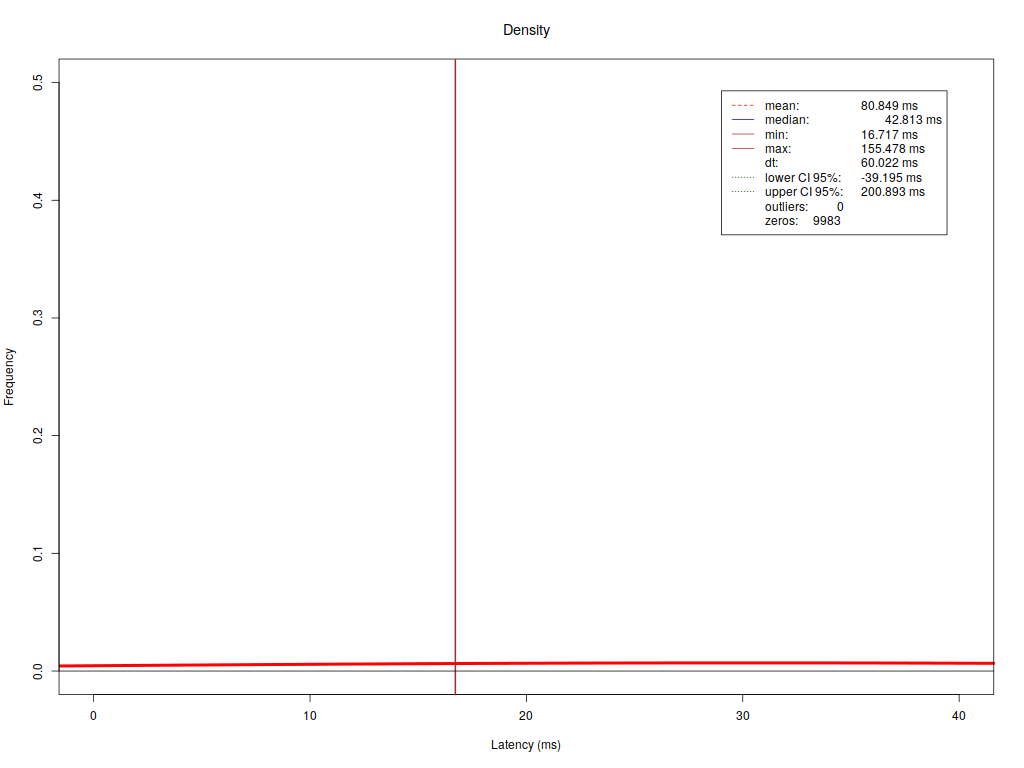Click the dt value 60.022 ms
This screenshot has width=1024, height=768.
coord(889,163)
